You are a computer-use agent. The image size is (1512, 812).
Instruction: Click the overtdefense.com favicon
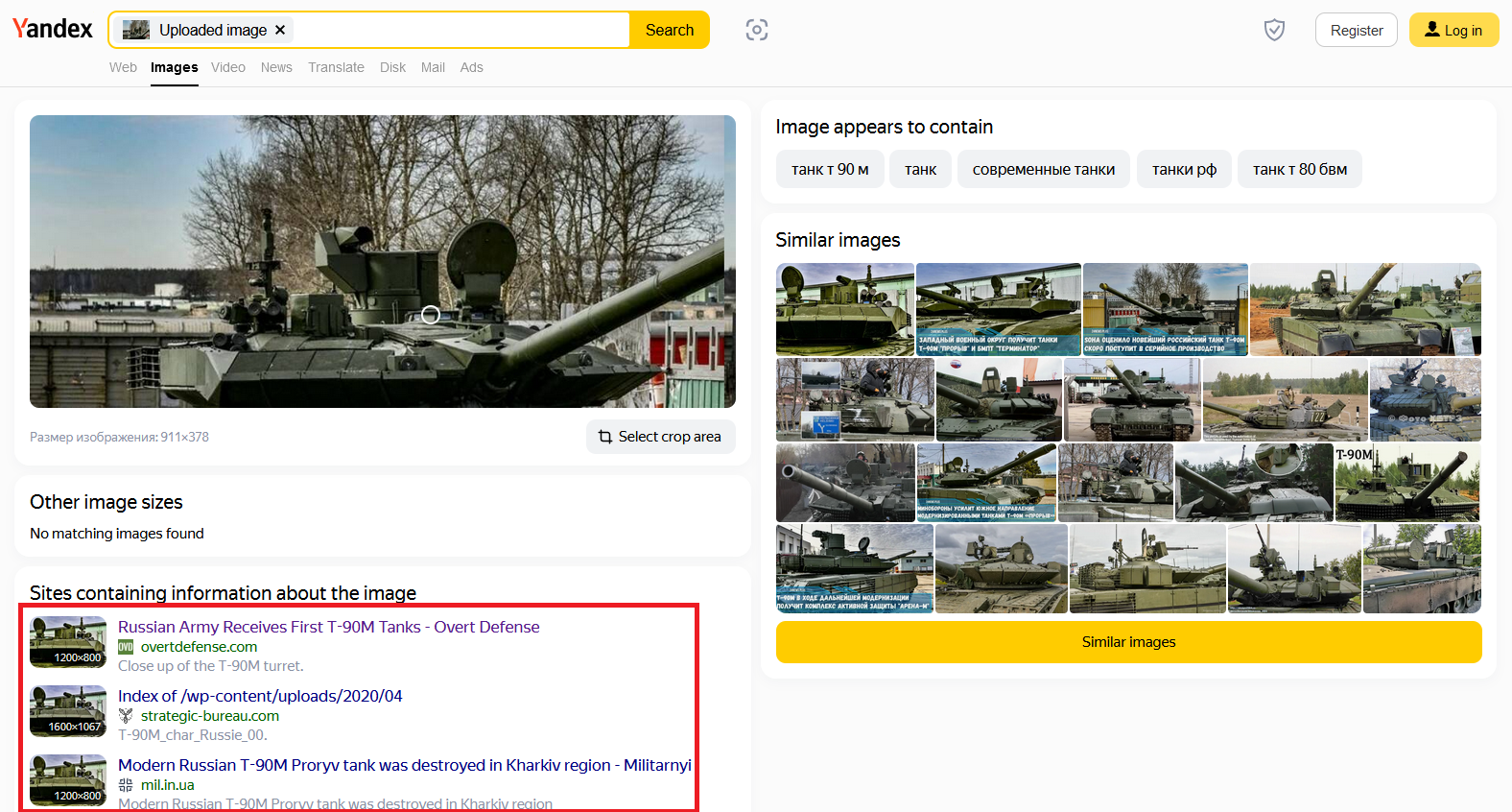(126, 647)
